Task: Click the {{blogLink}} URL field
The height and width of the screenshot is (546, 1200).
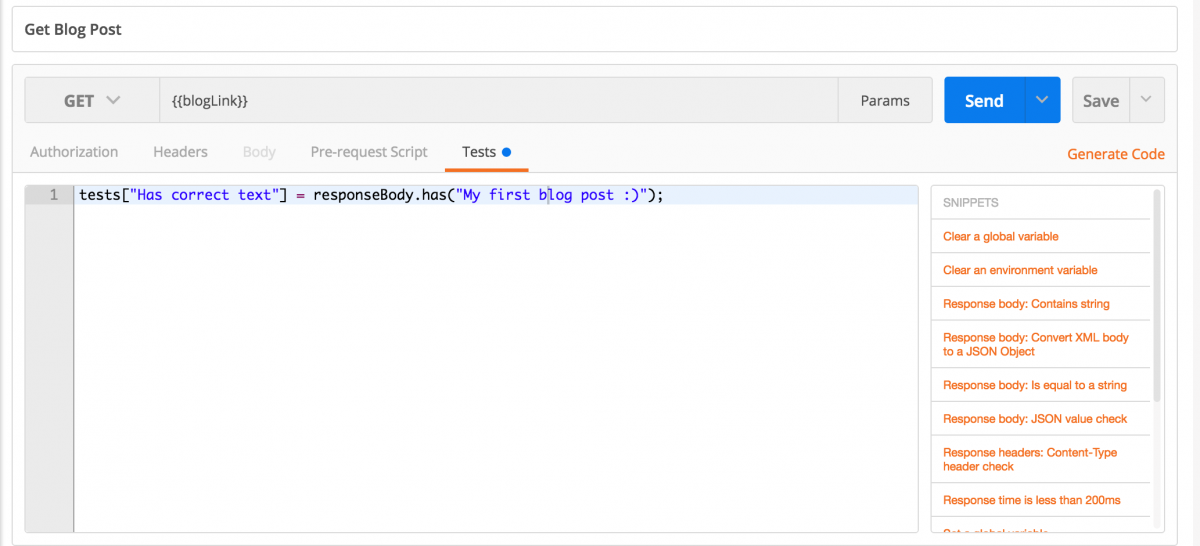Action: coord(498,100)
